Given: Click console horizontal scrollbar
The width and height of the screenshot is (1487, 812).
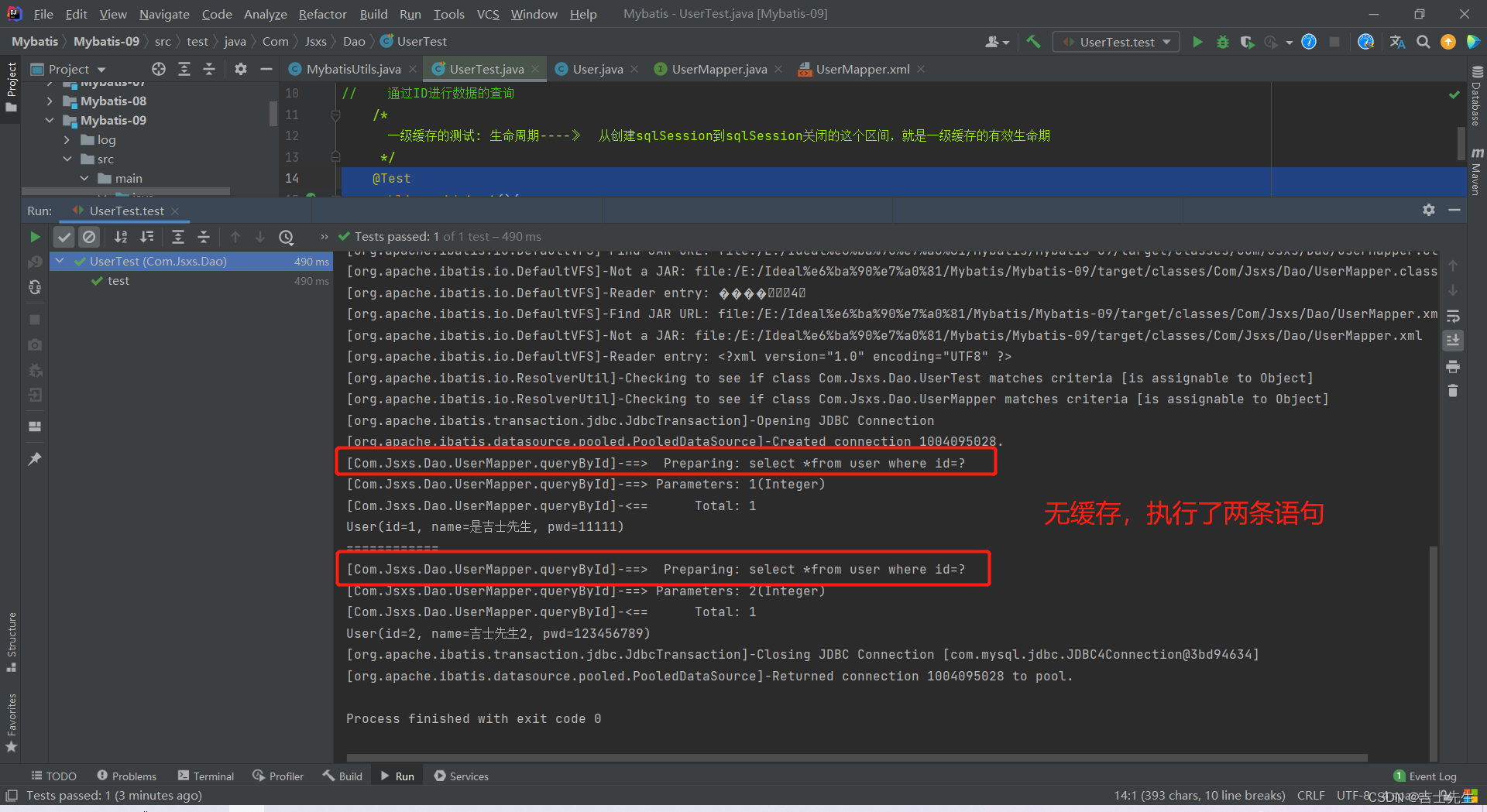Looking at the screenshot, I should [857, 758].
